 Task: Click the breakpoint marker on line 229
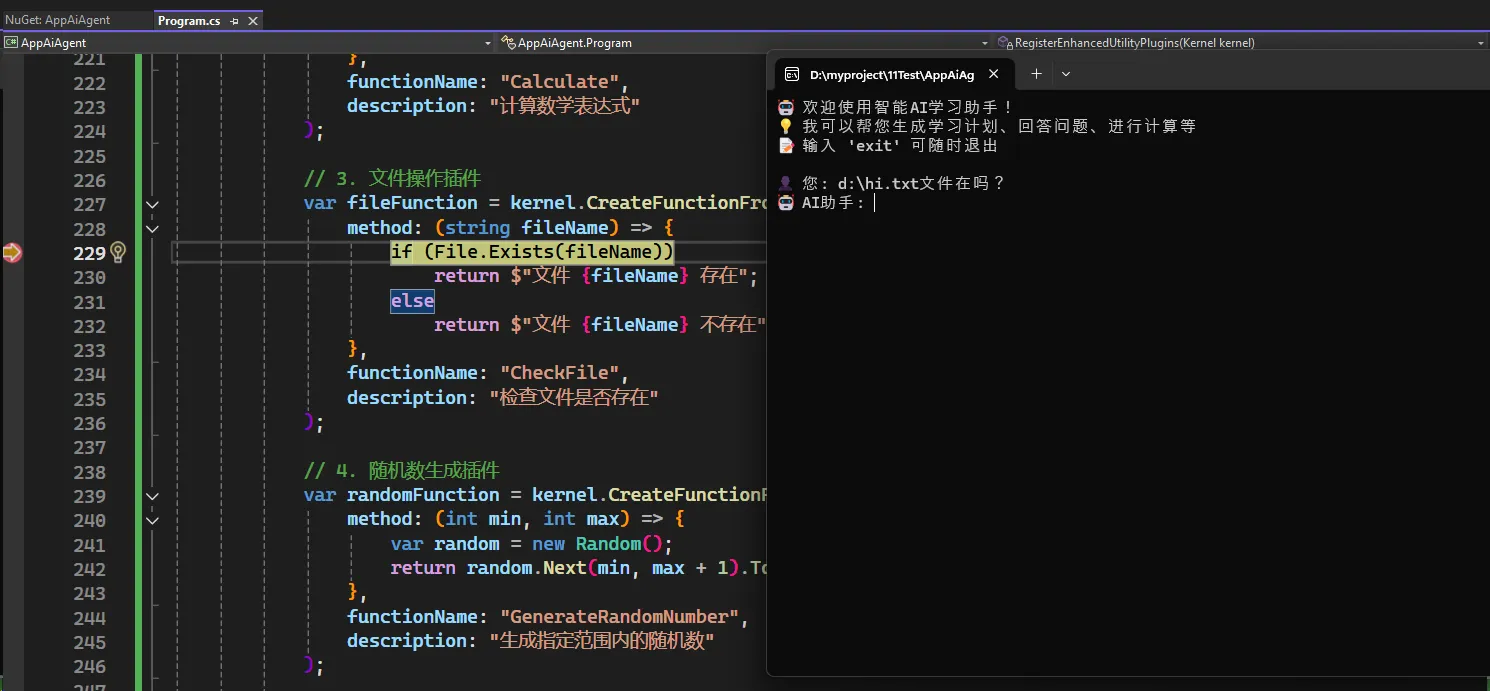(12, 253)
